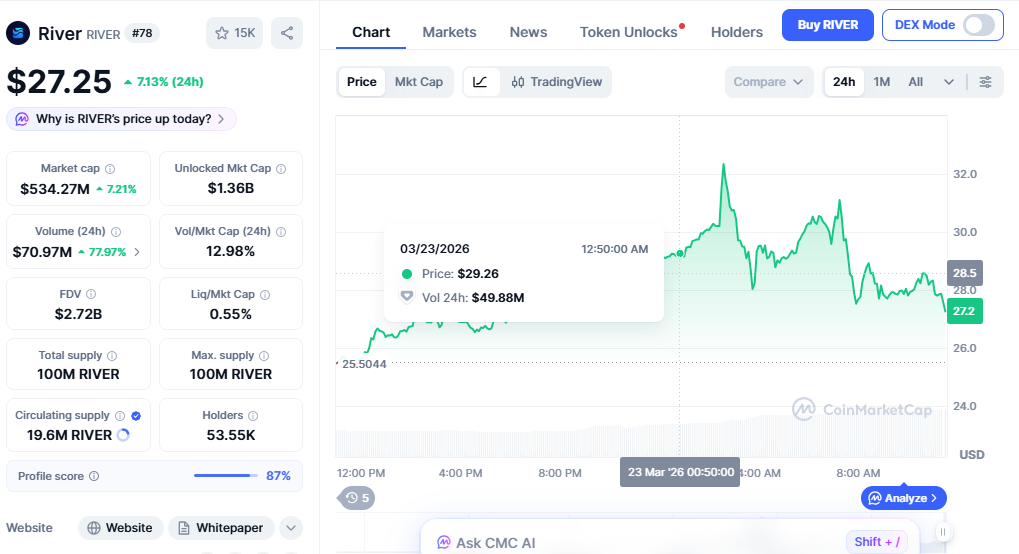1019x554 pixels.
Task: Open the Whitepaper link
Action: (222, 528)
